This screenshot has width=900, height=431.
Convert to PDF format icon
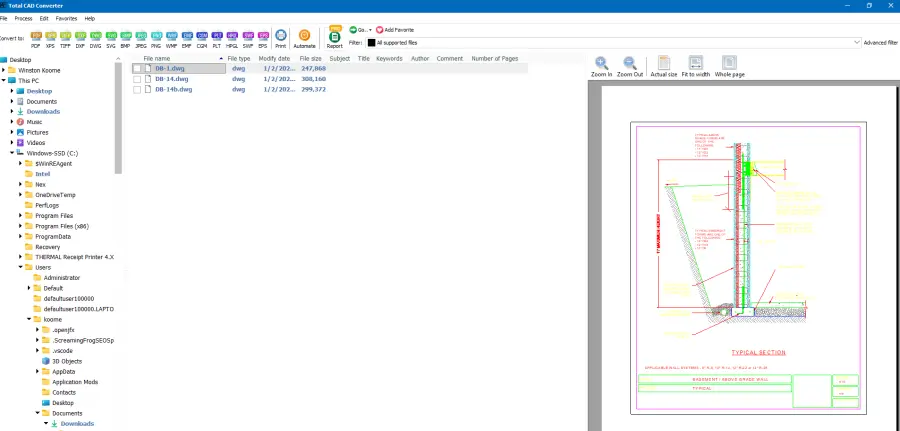(36, 38)
